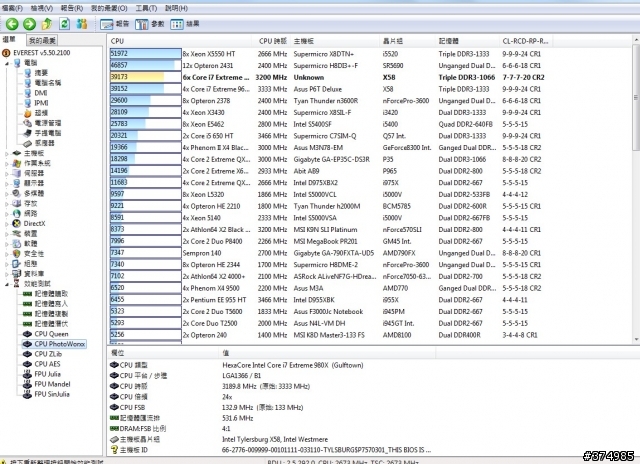
Task: Select the FPU Julia icon
Action: (27, 374)
